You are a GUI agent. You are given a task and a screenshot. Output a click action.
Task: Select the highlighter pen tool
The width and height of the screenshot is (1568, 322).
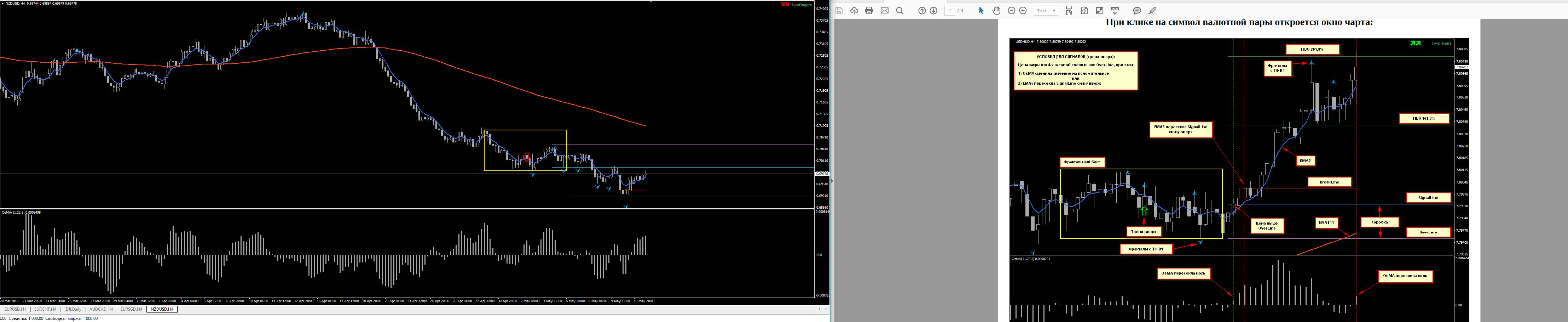click(1152, 10)
